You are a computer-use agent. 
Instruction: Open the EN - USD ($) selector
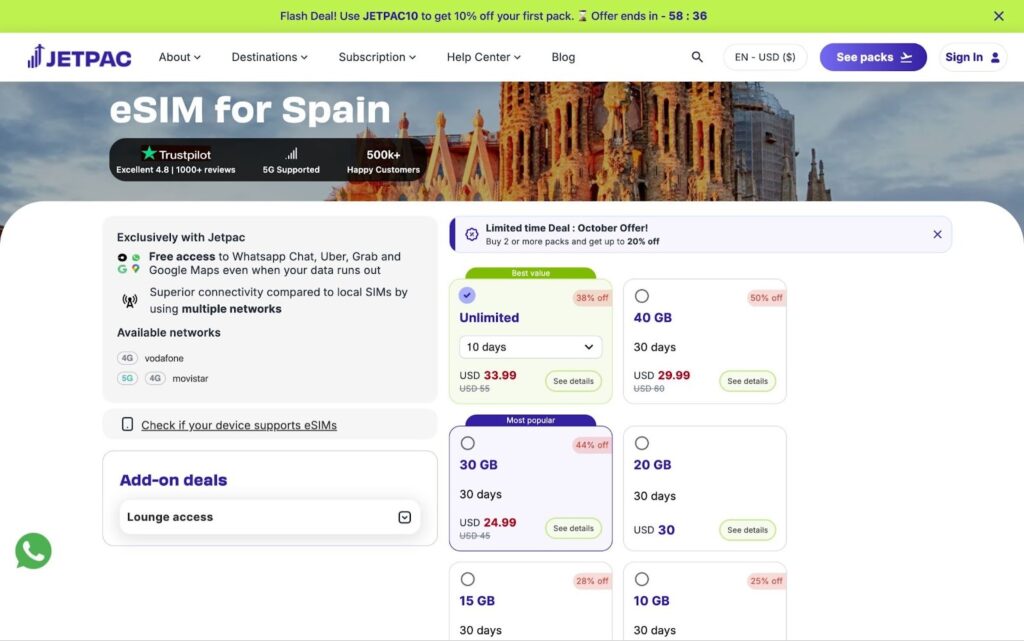pos(765,57)
